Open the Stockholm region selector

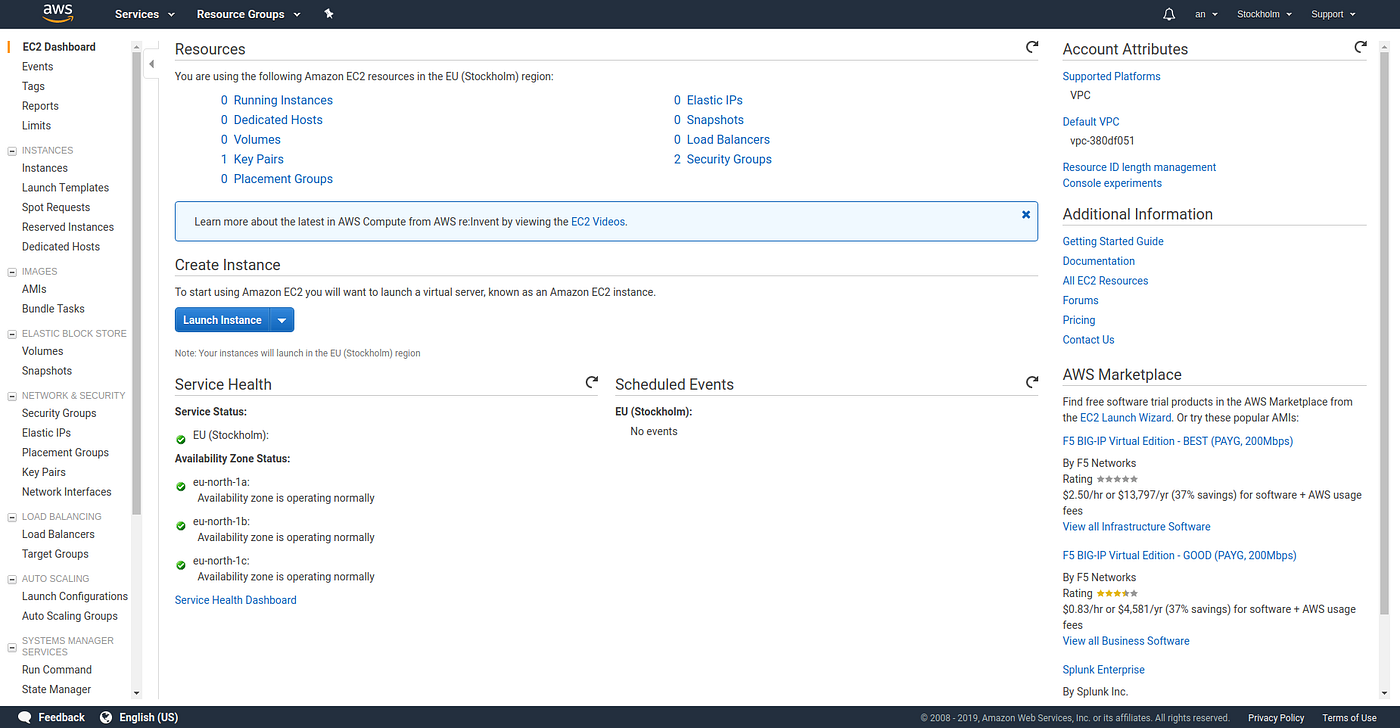coord(1264,14)
